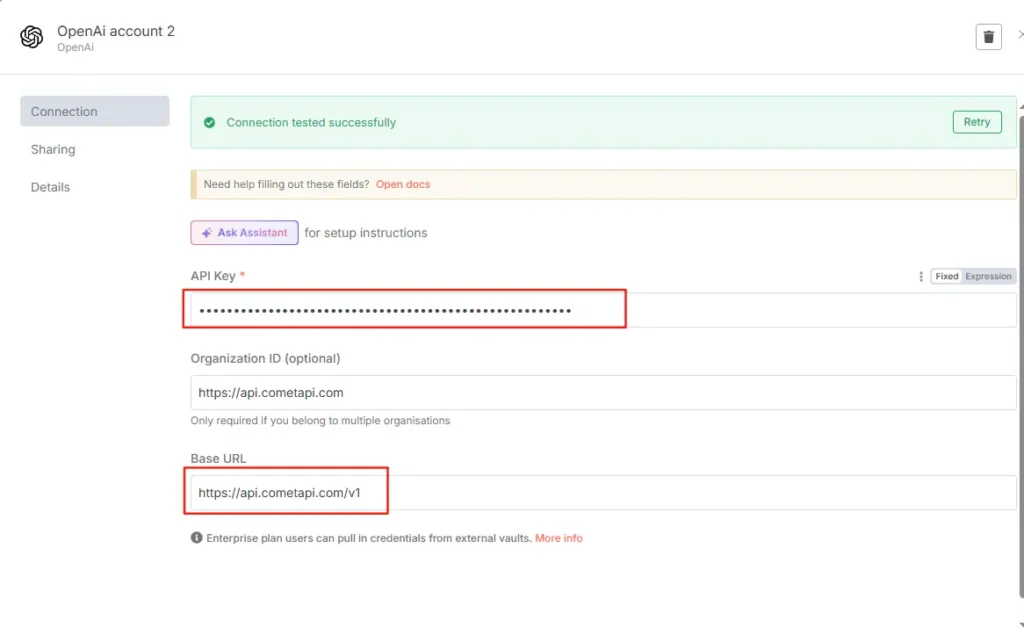Delete credential with the trash icon

[988, 37]
